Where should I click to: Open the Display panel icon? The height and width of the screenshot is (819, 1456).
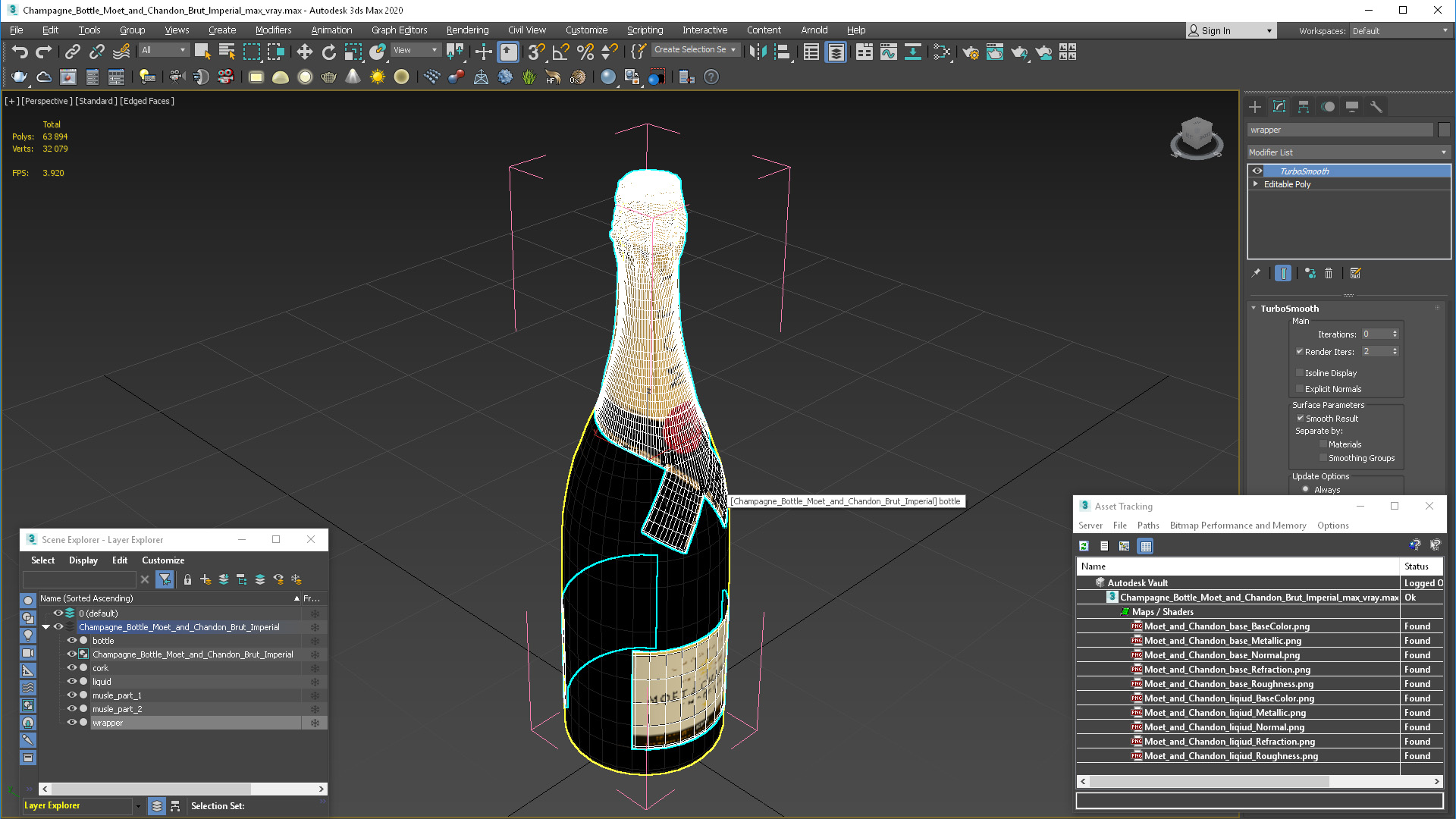(1352, 107)
